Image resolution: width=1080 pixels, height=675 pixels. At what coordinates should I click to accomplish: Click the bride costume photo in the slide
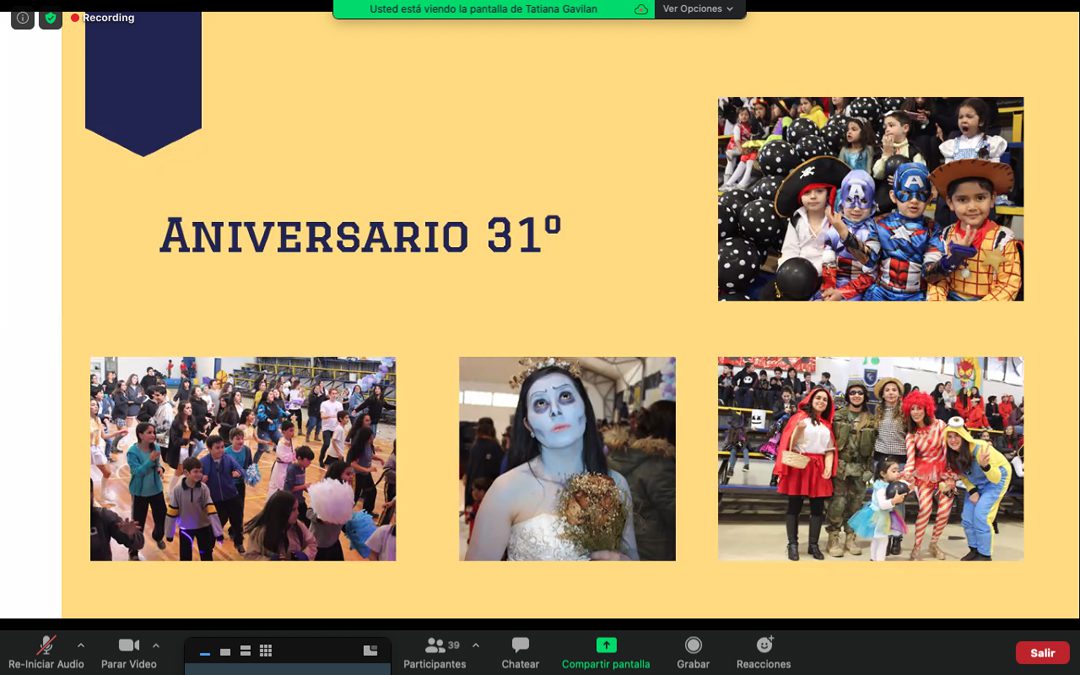coord(567,459)
